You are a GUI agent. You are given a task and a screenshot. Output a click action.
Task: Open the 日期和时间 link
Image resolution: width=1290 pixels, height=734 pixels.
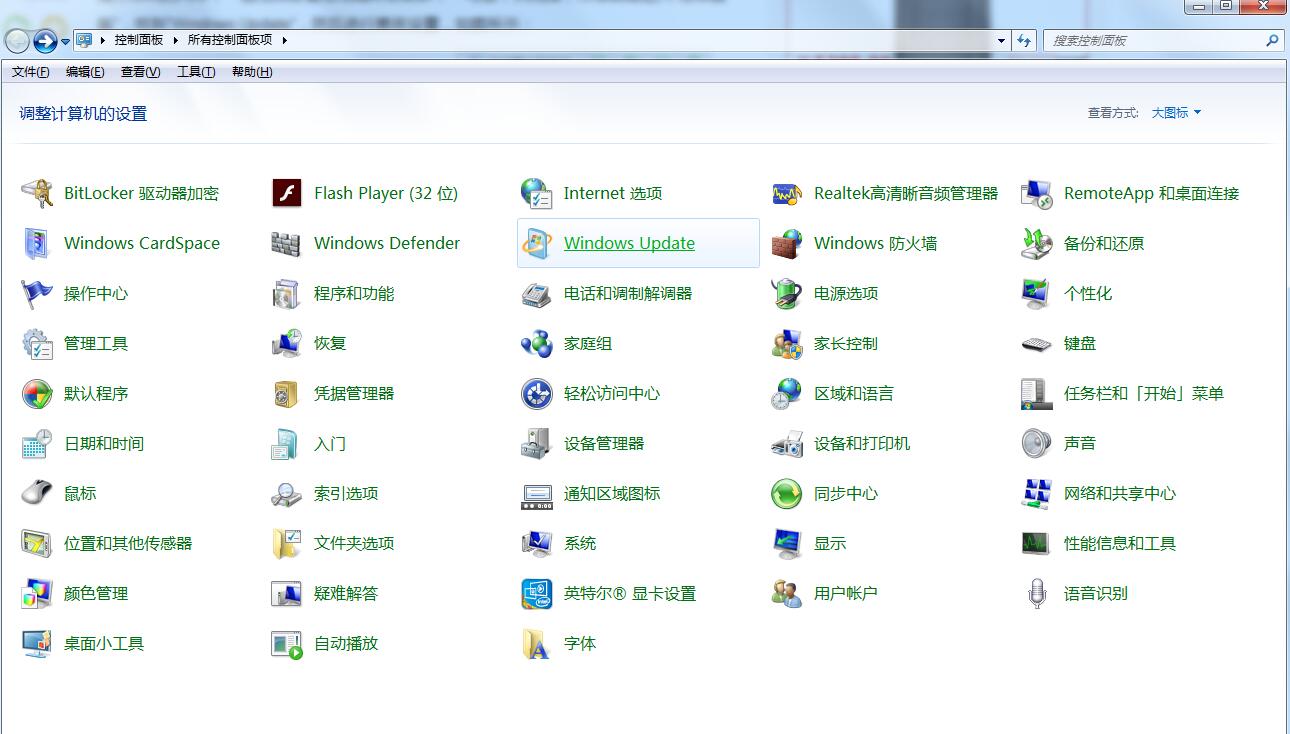click(x=104, y=443)
